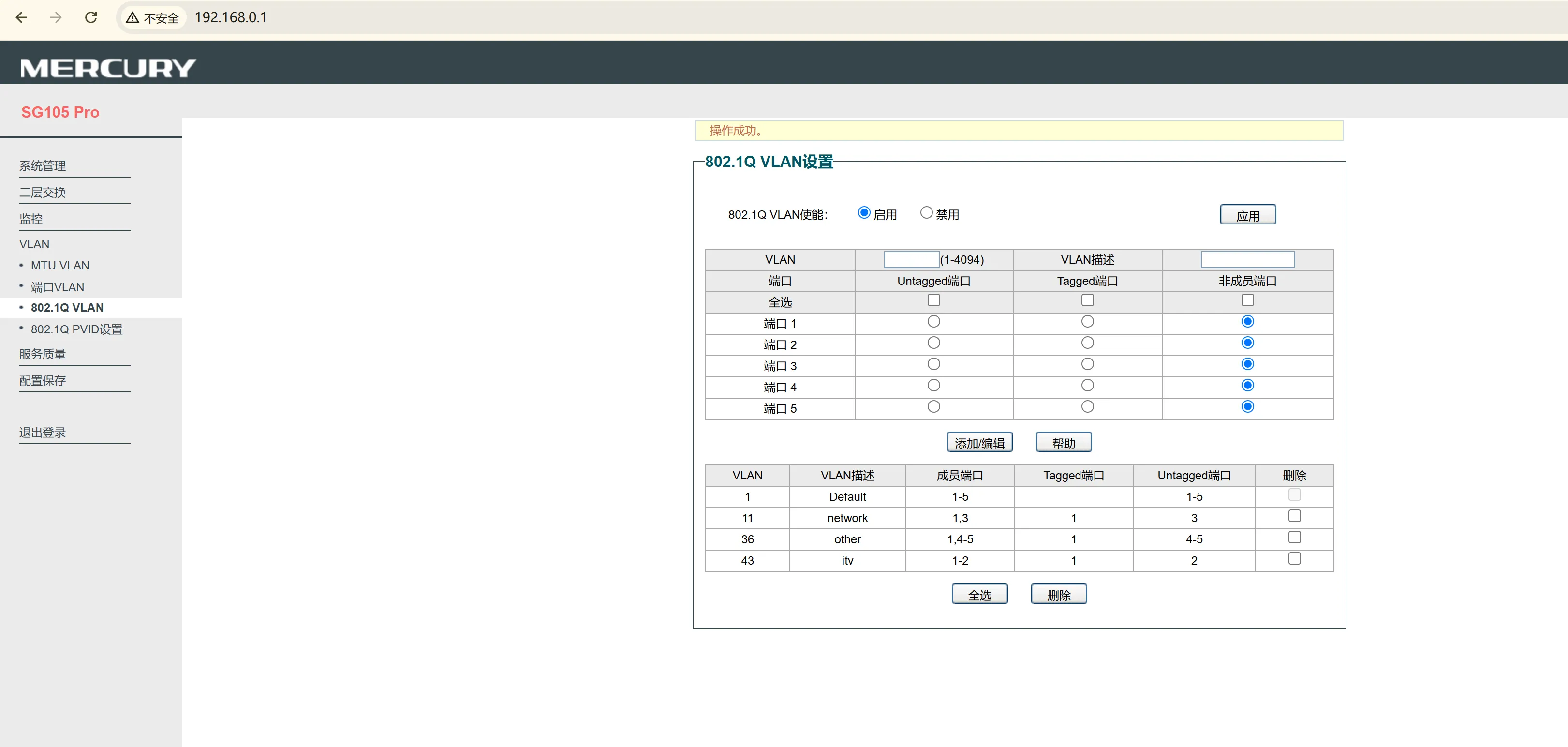
Task: Select 禁用 to disable 802.1Q VLAN
Action: click(x=926, y=212)
